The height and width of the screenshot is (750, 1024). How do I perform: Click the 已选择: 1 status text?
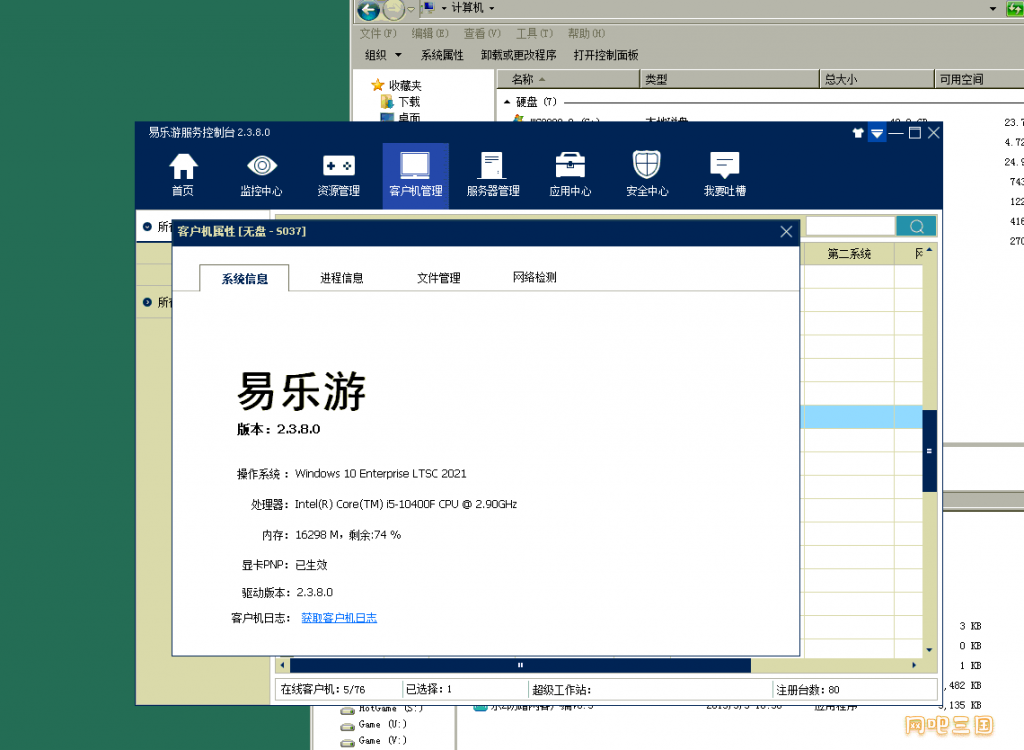(428, 689)
